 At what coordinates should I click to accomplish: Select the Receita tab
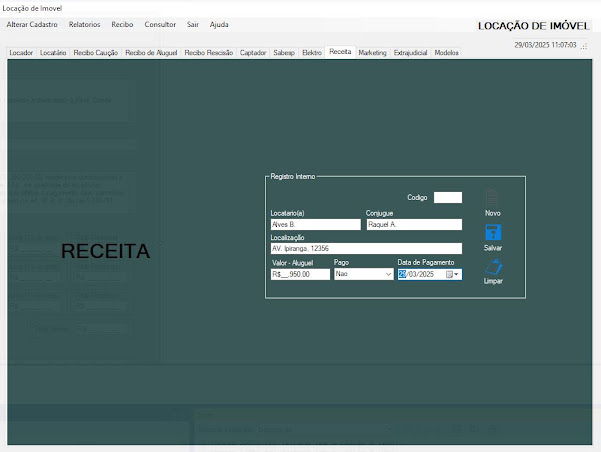click(340, 52)
